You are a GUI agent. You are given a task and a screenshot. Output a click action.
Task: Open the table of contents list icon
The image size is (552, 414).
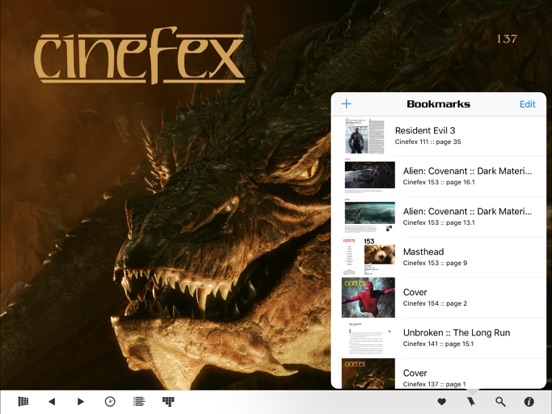coord(139,401)
